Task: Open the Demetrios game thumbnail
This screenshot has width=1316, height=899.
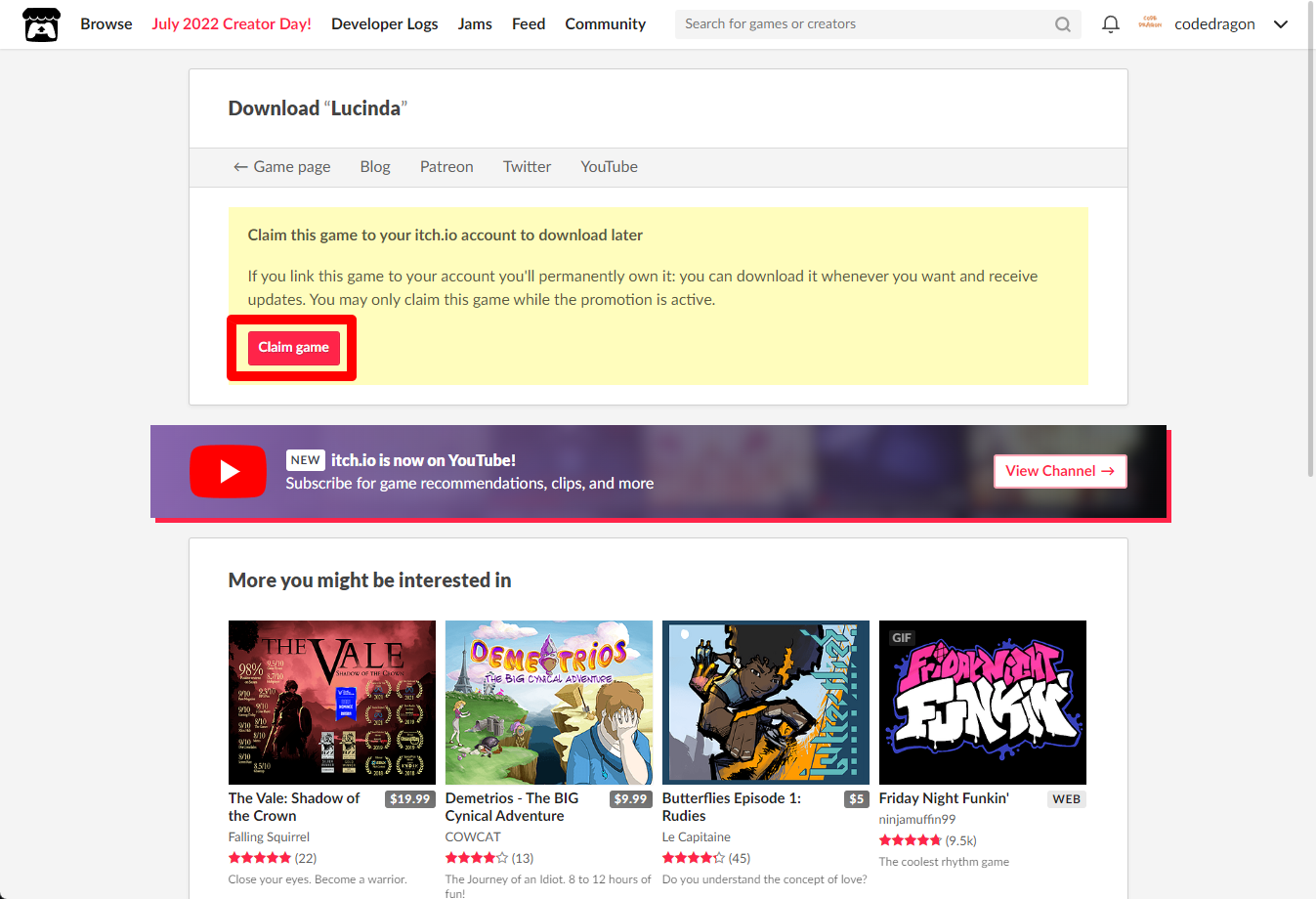Action: tap(549, 703)
